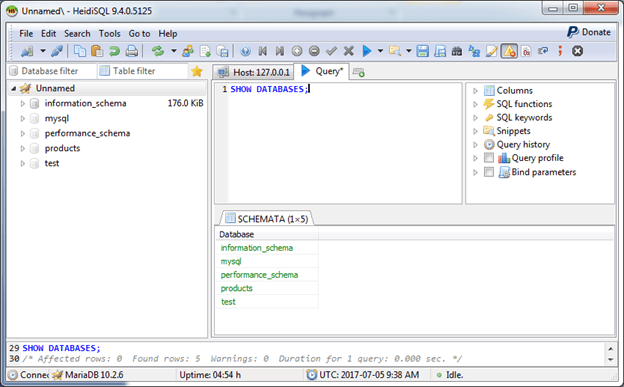624x387 pixels.
Task: Click the Export database as SQL icon
Action: (222, 51)
